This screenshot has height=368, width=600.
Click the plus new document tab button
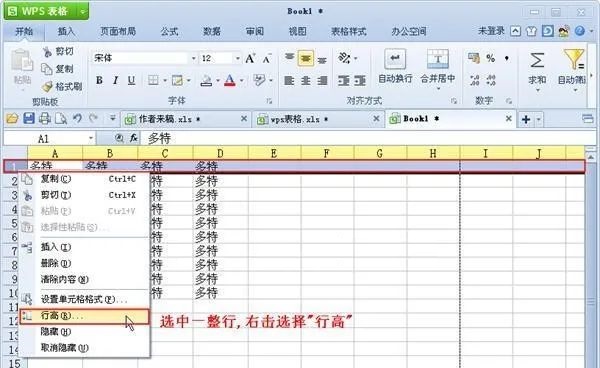coord(526,119)
